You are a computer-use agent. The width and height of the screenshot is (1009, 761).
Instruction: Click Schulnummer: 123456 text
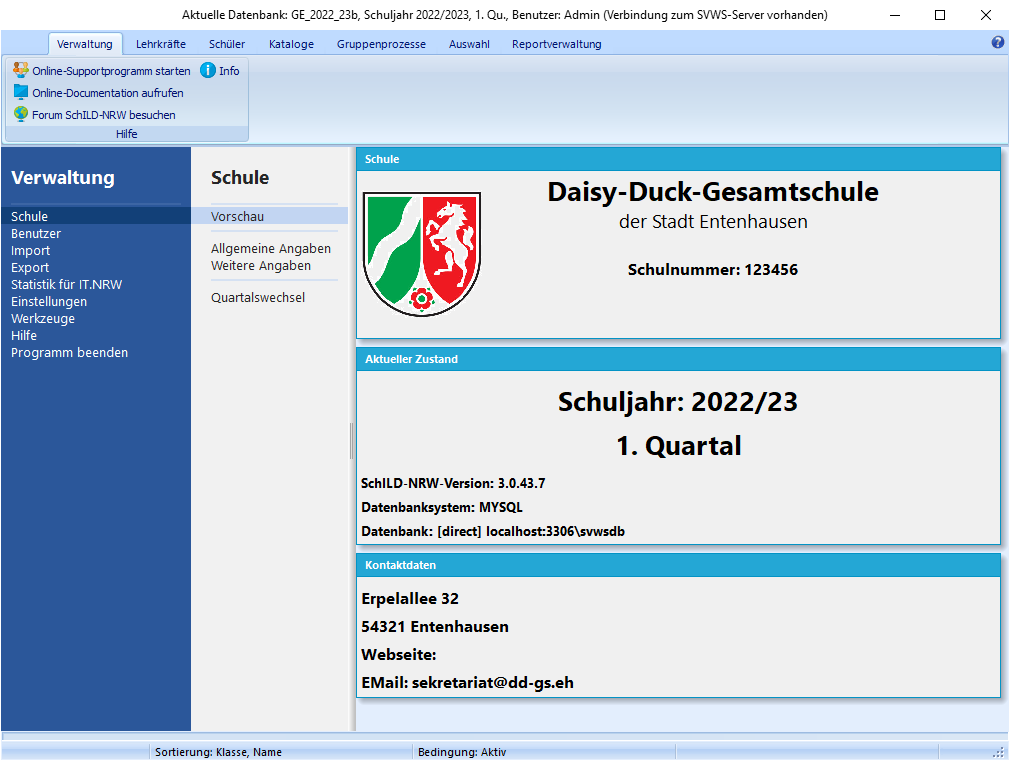(x=713, y=270)
